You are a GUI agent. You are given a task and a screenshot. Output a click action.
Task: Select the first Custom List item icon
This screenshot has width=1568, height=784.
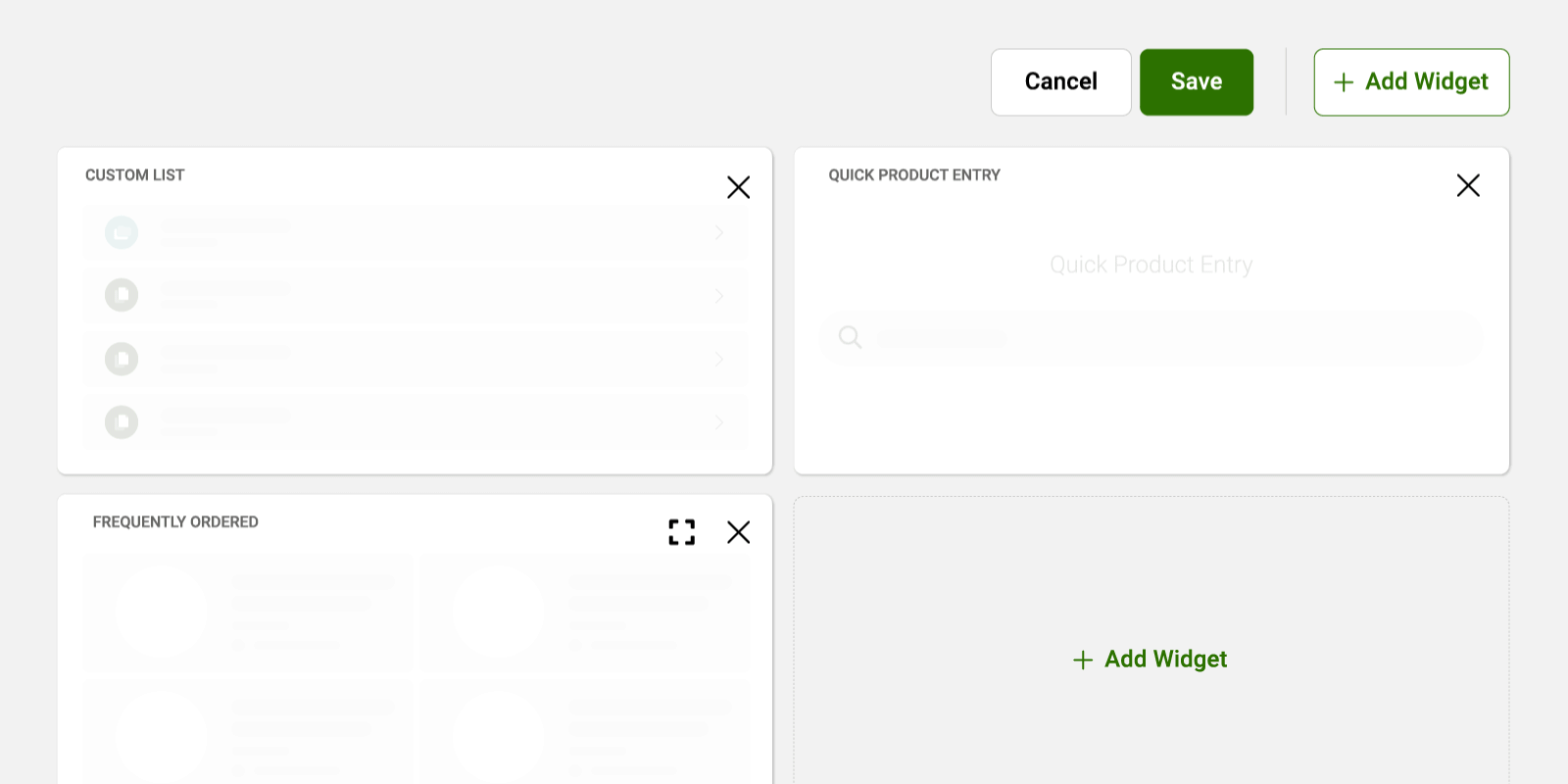122,232
